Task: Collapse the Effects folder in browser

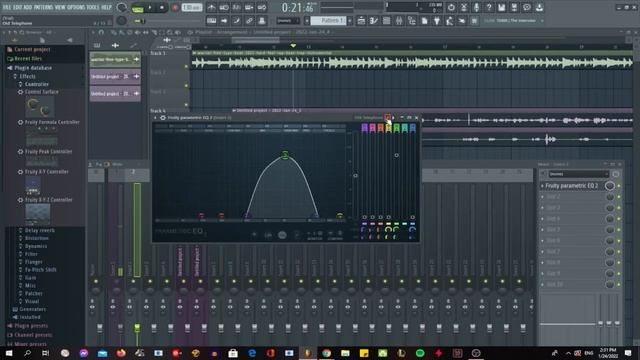Action: (x=27, y=76)
